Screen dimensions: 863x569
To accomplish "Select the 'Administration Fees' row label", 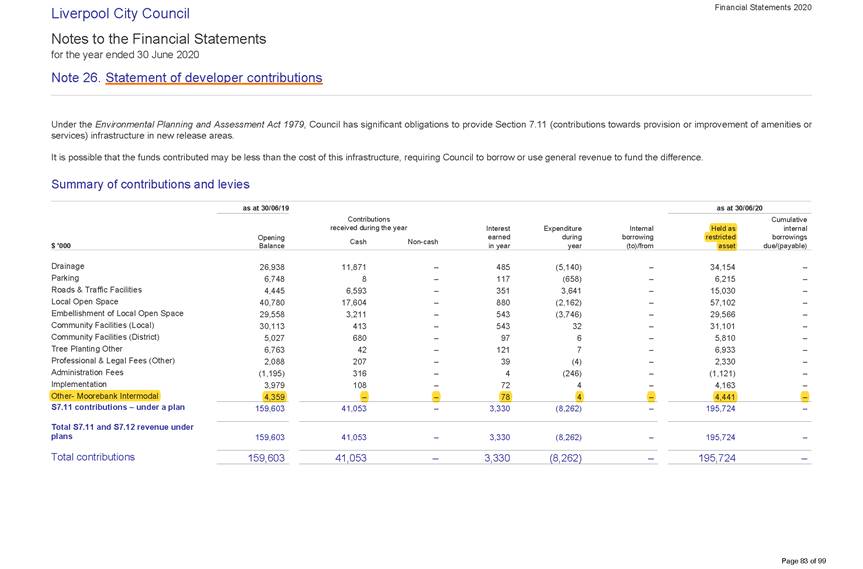I will pos(88,373).
